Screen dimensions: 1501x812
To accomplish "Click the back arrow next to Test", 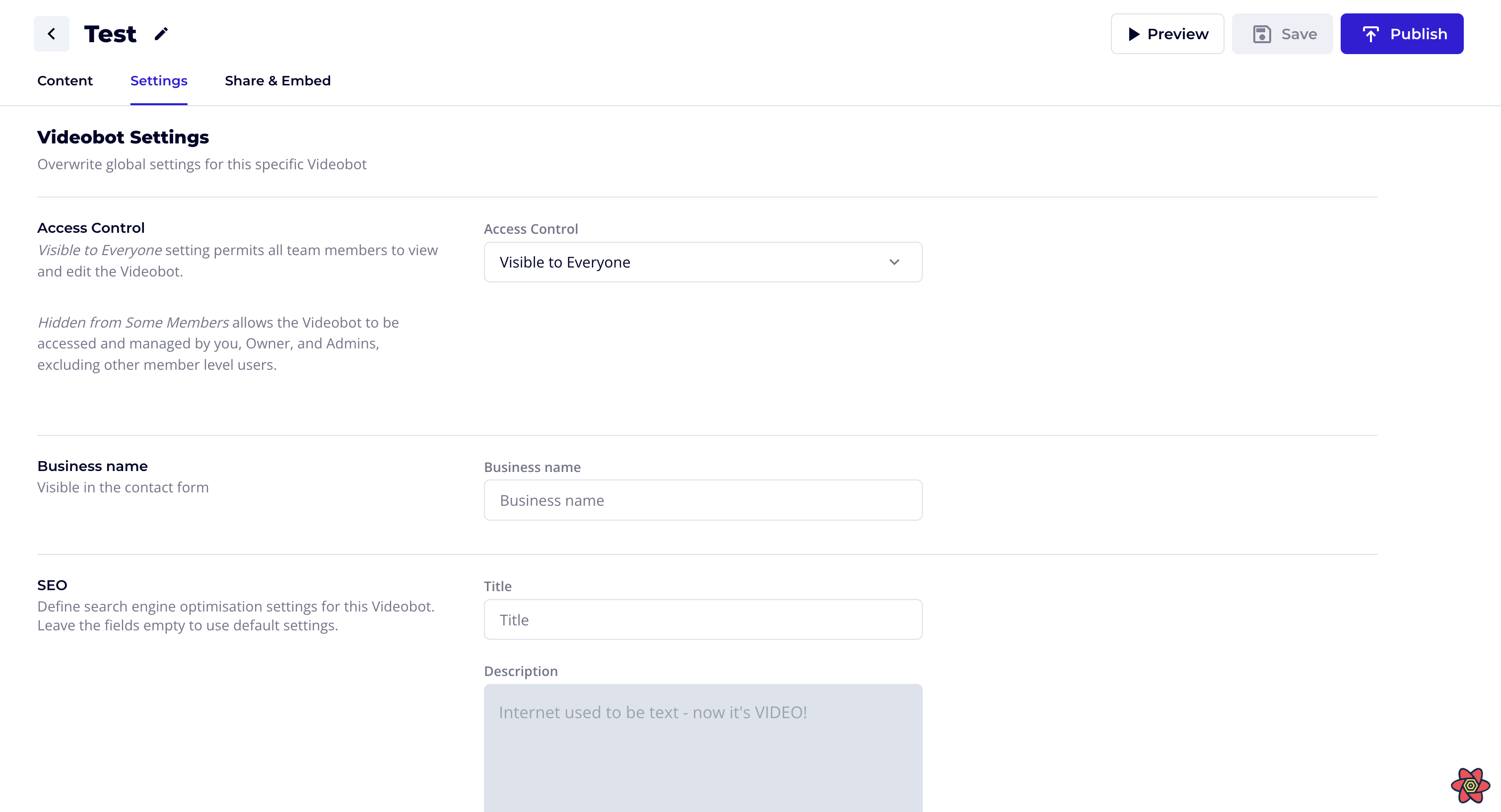I will pyautogui.click(x=51, y=33).
